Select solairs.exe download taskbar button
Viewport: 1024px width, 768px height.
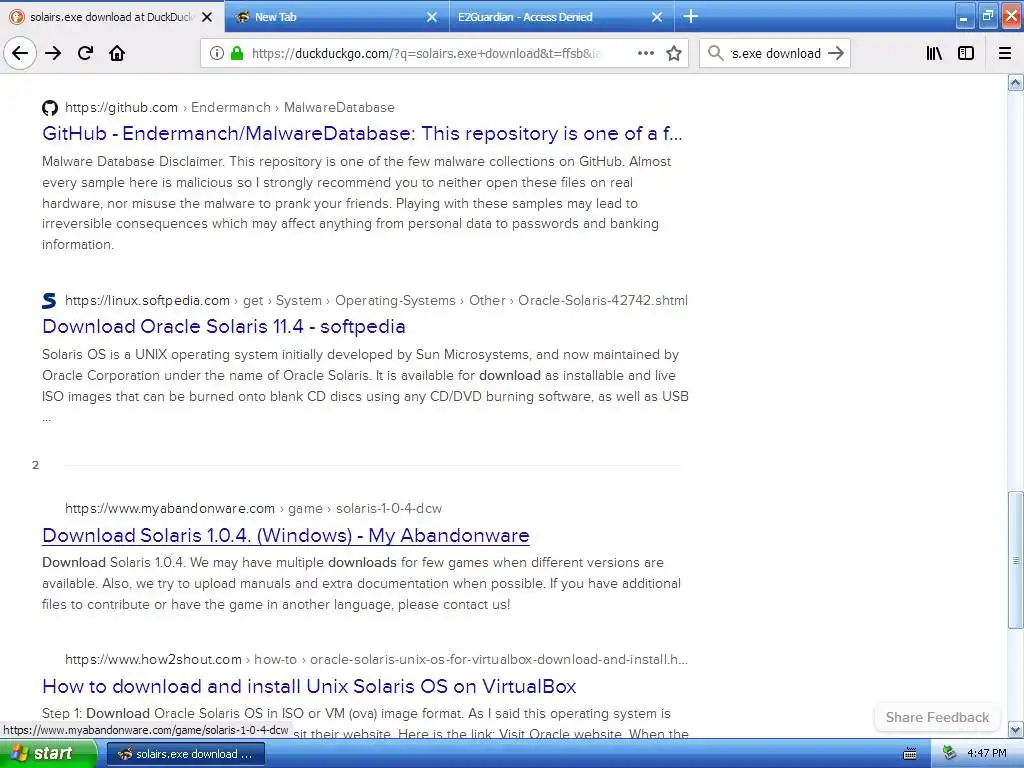click(185, 754)
